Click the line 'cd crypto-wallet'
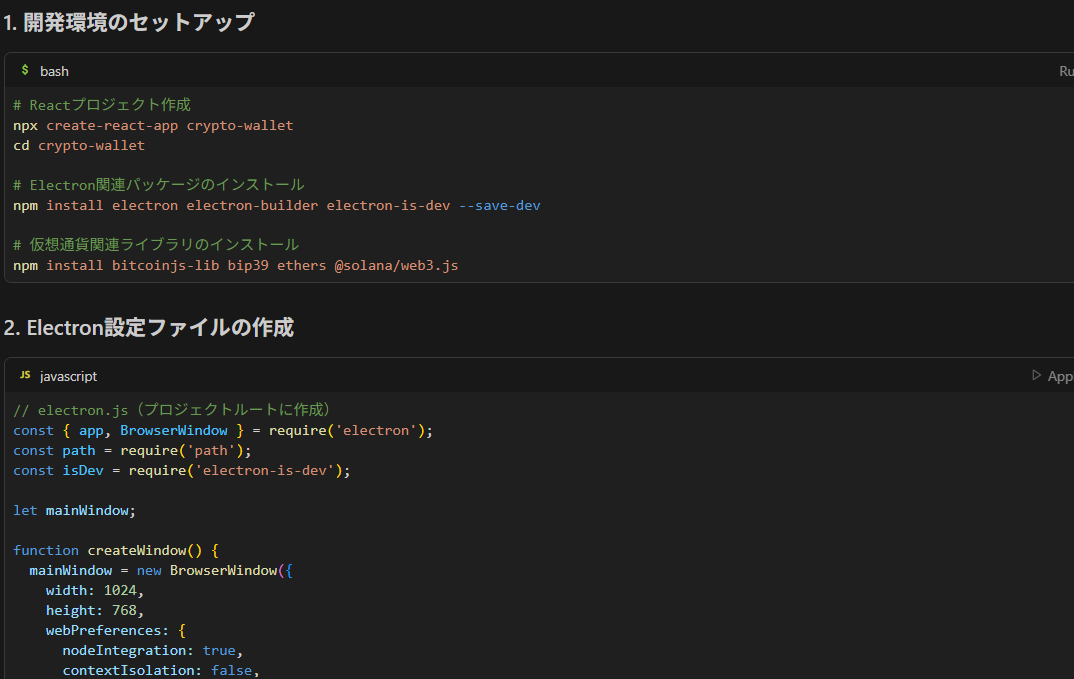1074x679 pixels. pyautogui.click(x=79, y=145)
